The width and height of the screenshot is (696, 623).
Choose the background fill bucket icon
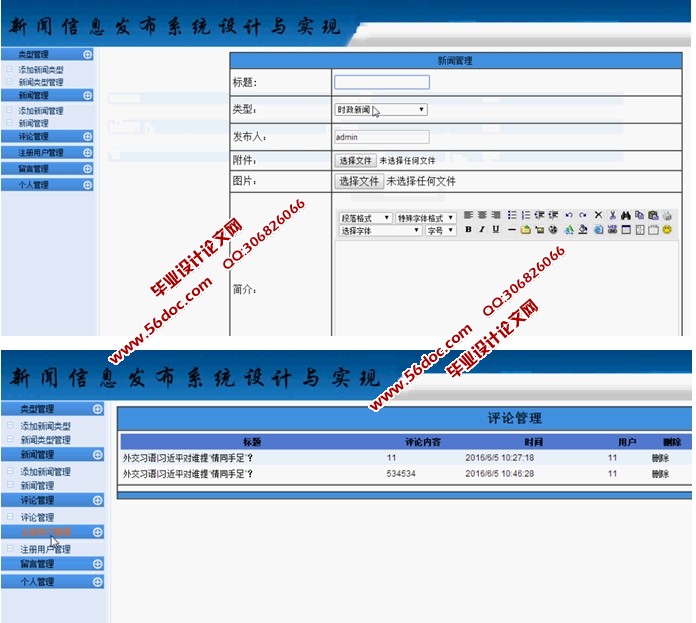click(x=583, y=229)
